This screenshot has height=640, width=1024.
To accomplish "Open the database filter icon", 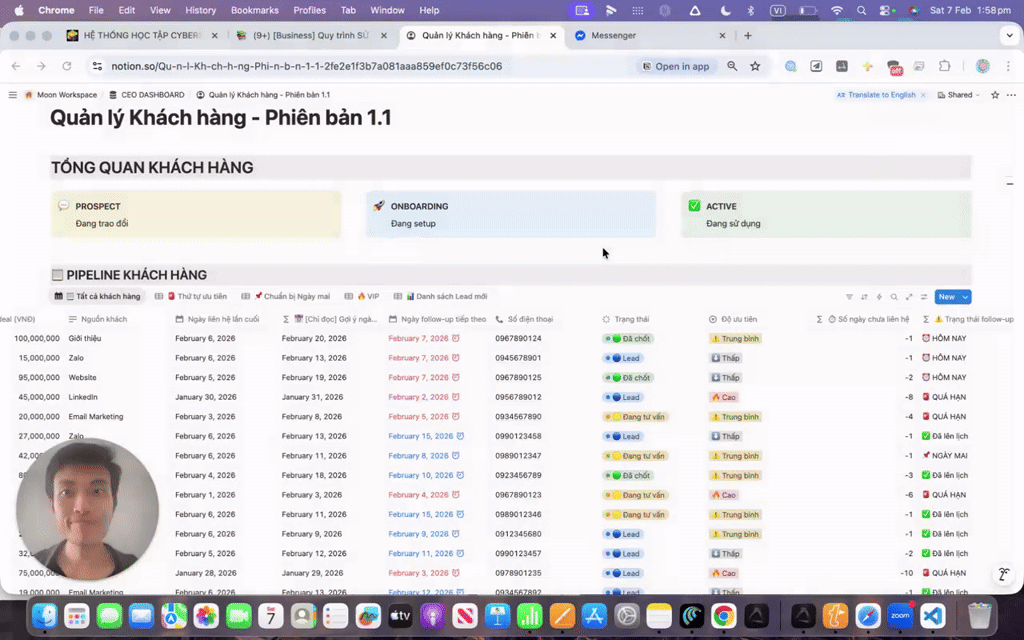I will tap(849, 296).
